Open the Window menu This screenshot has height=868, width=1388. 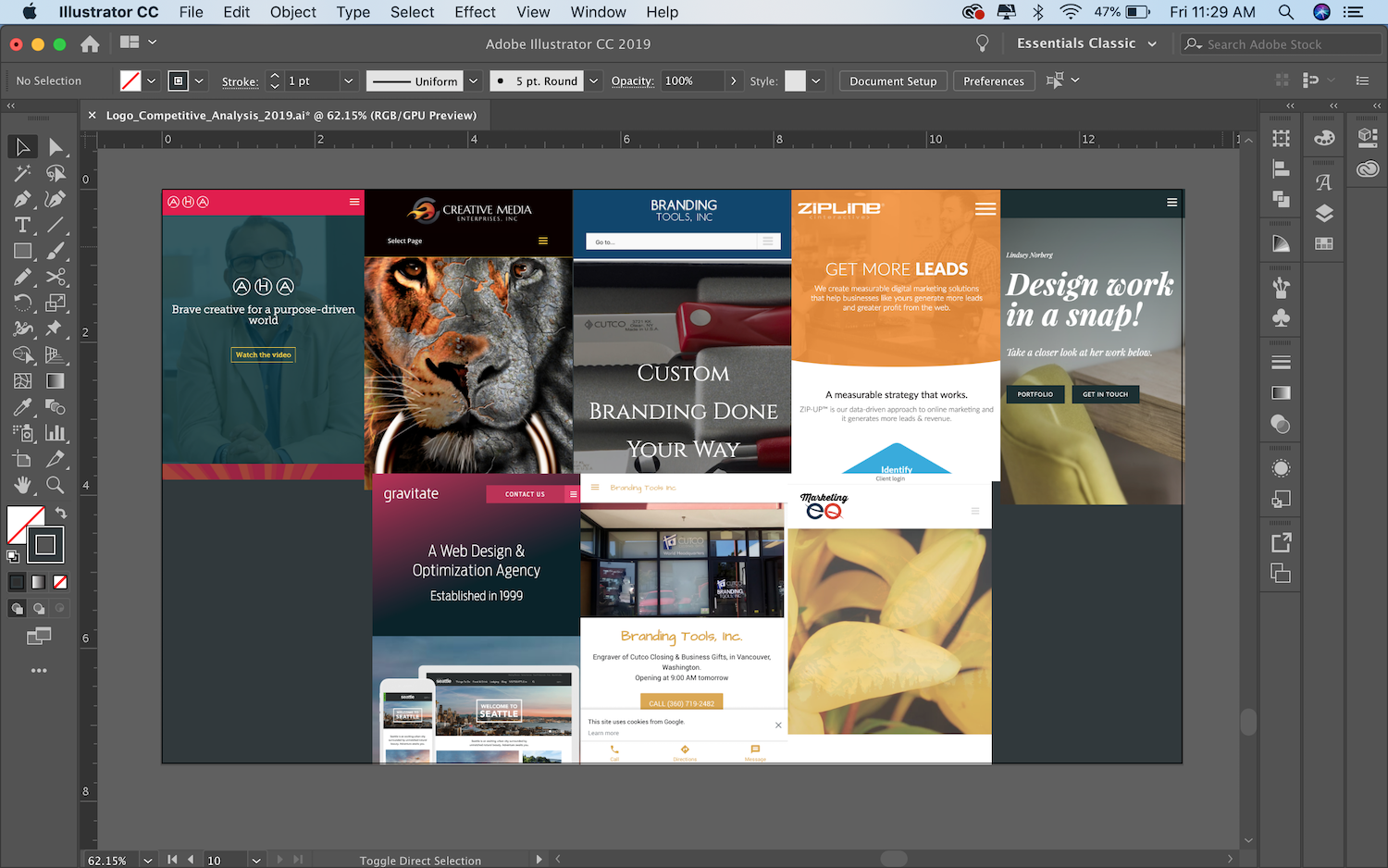click(x=598, y=12)
